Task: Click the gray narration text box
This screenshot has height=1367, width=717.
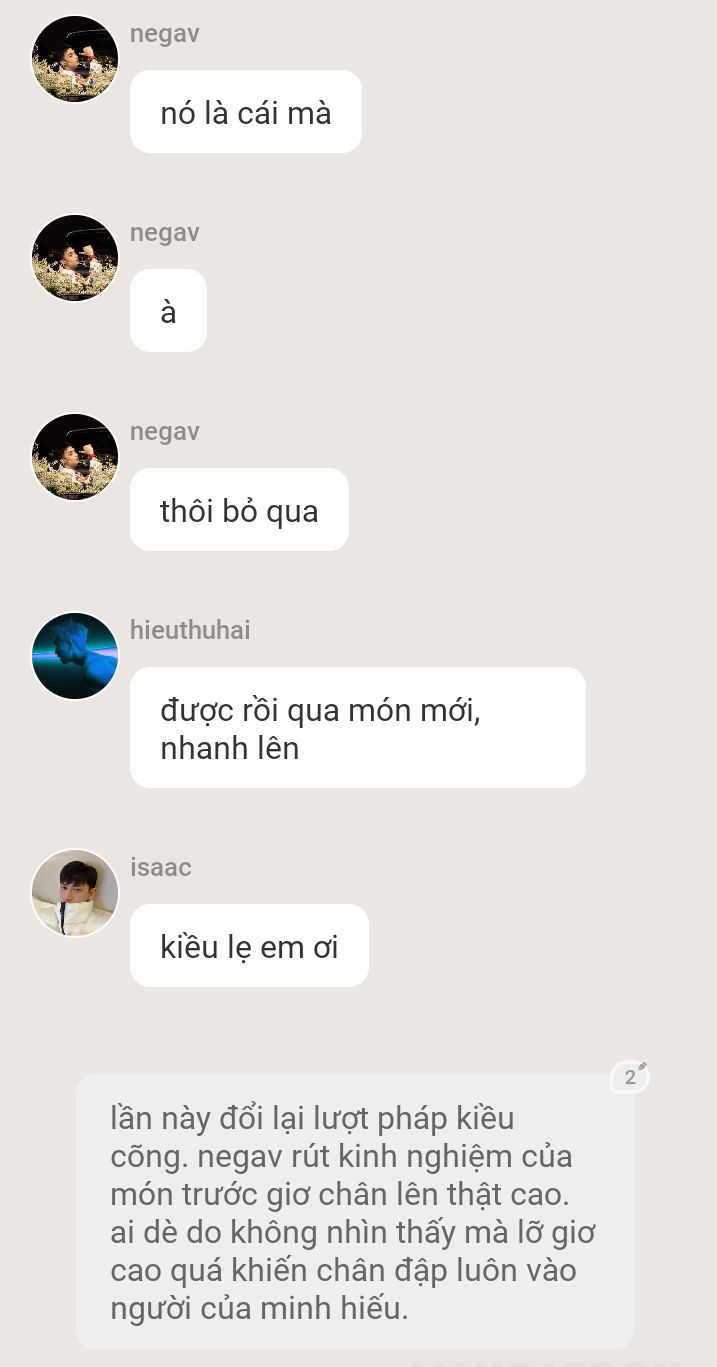Action: coord(355,1212)
